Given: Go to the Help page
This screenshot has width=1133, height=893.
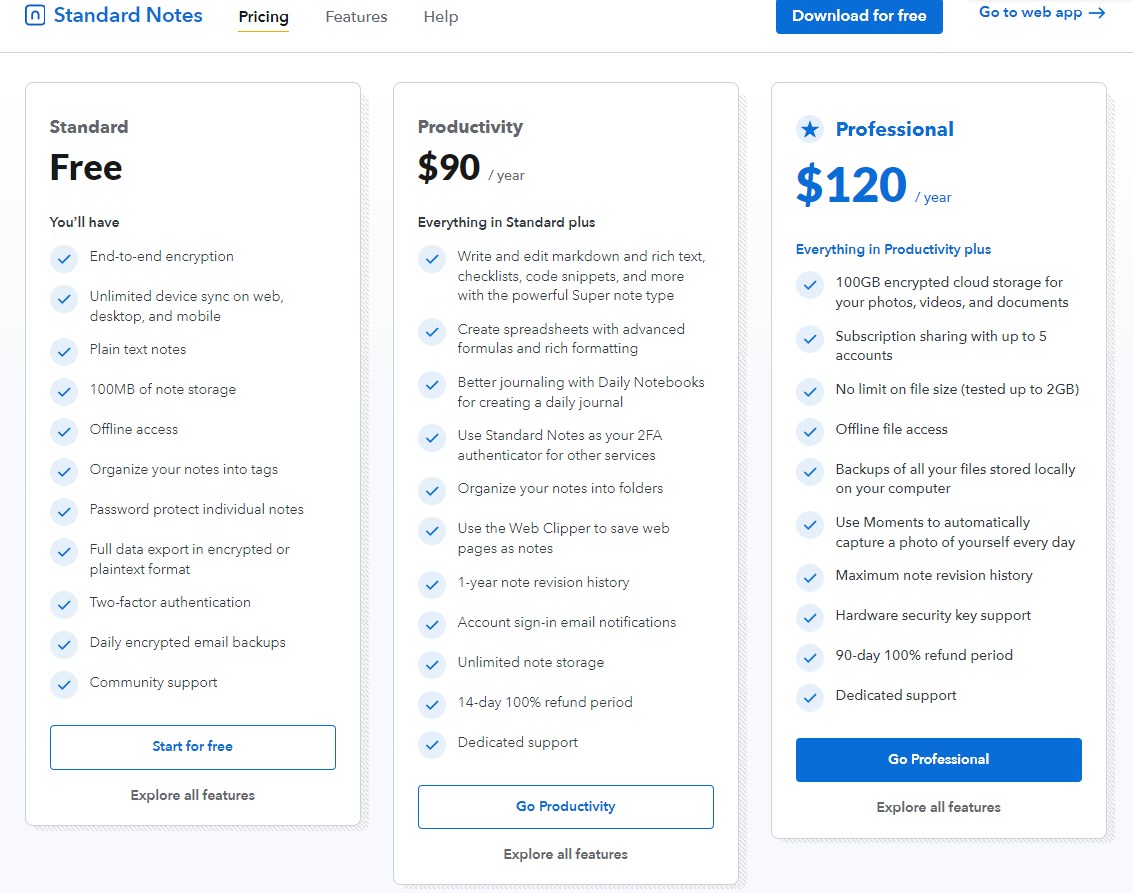Looking at the screenshot, I should [x=441, y=17].
